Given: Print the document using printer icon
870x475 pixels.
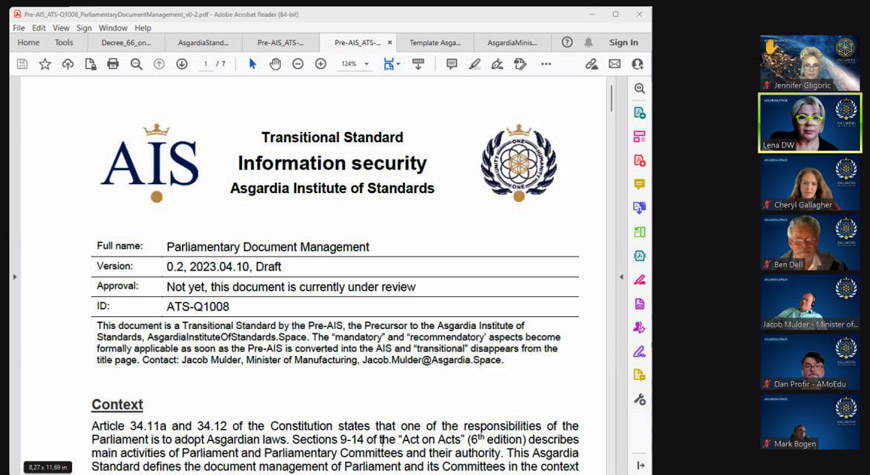Looking at the screenshot, I should 113,64.
